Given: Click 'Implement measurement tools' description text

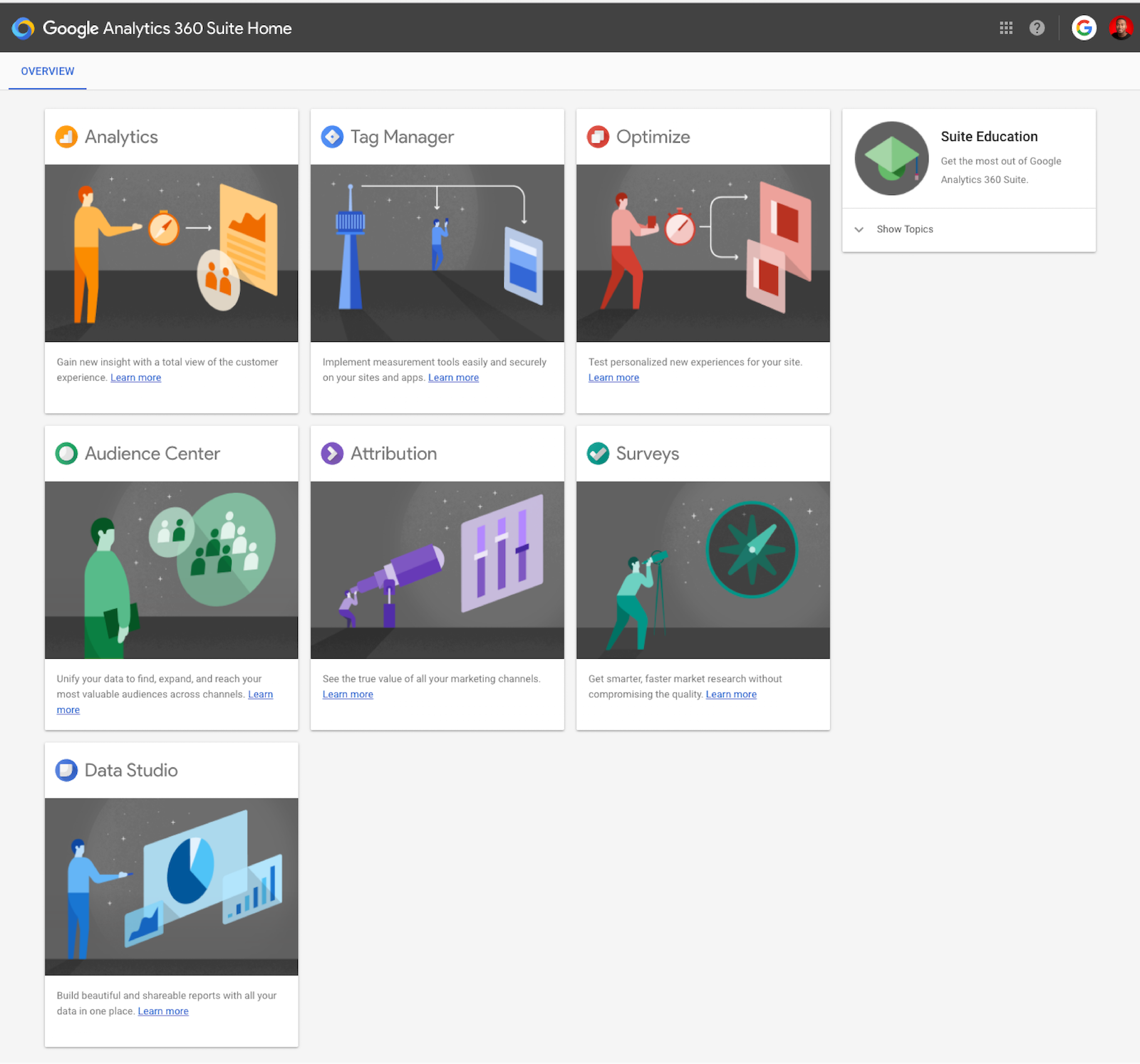Looking at the screenshot, I should pos(435,370).
